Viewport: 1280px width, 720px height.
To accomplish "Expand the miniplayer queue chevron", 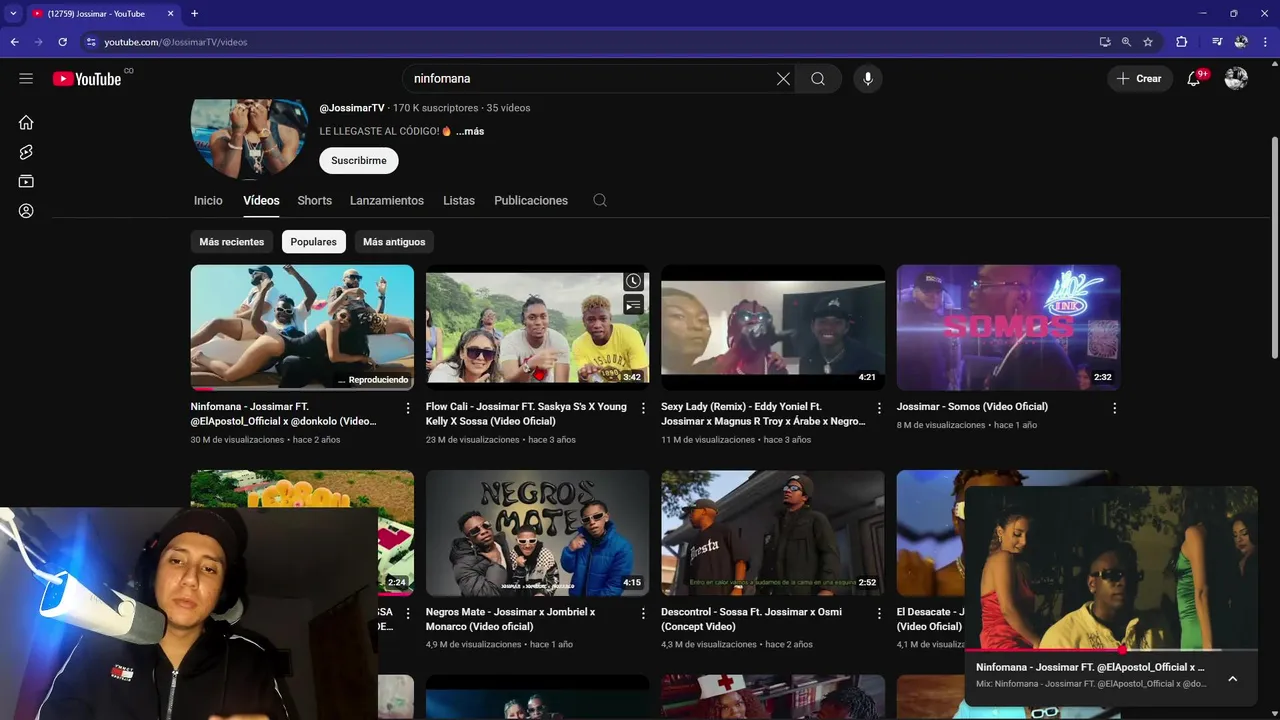I will [1232, 678].
